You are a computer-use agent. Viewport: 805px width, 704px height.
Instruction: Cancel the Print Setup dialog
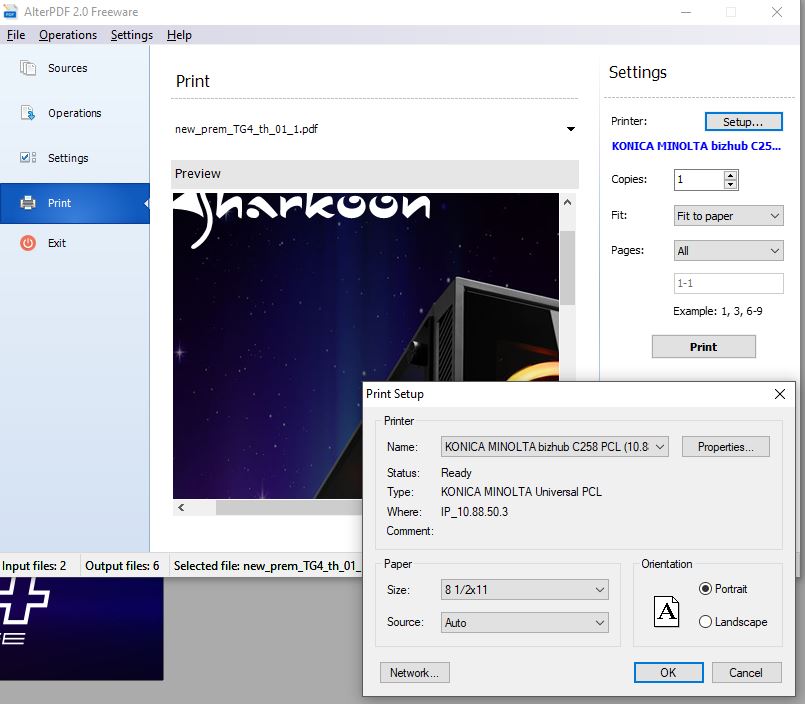[x=746, y=673]
